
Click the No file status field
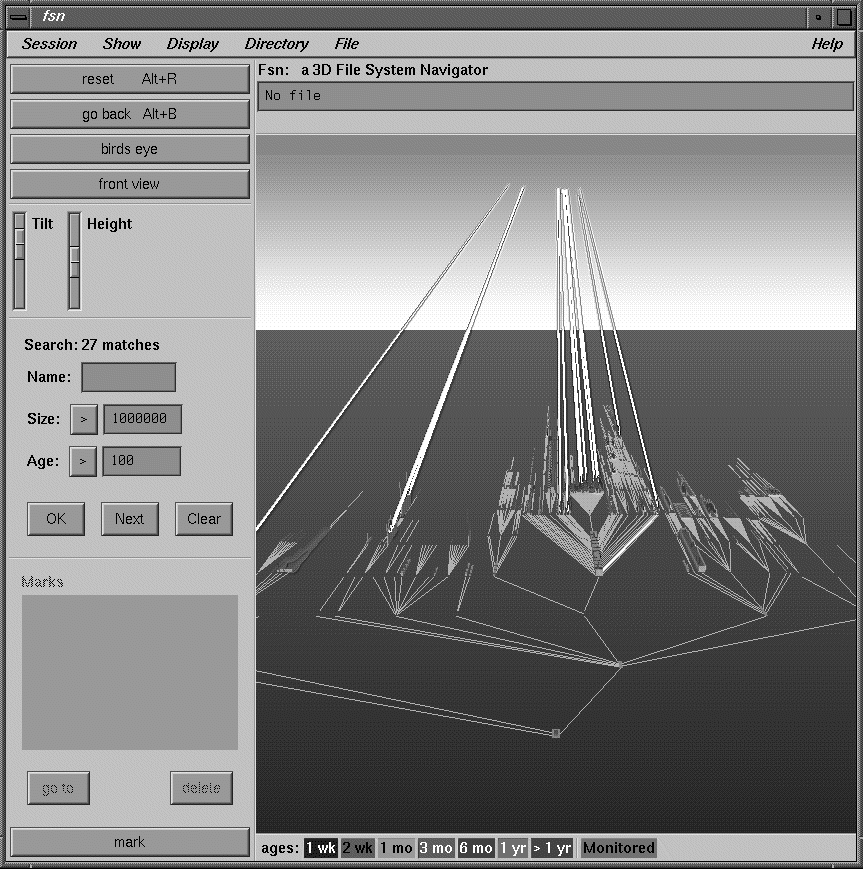click(x=555, y=96)
